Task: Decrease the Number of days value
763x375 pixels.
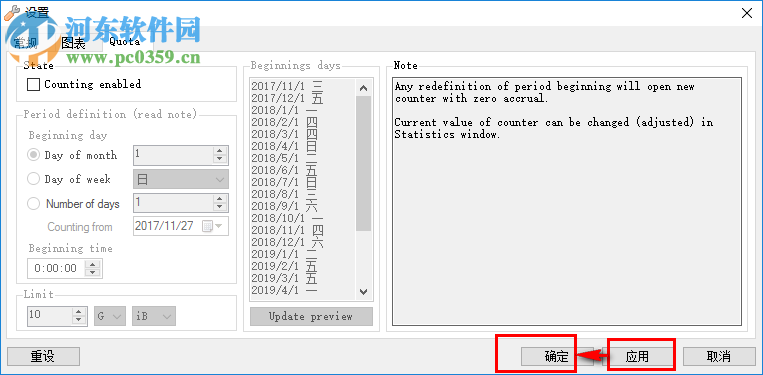Action: click(x=220, y=208)
